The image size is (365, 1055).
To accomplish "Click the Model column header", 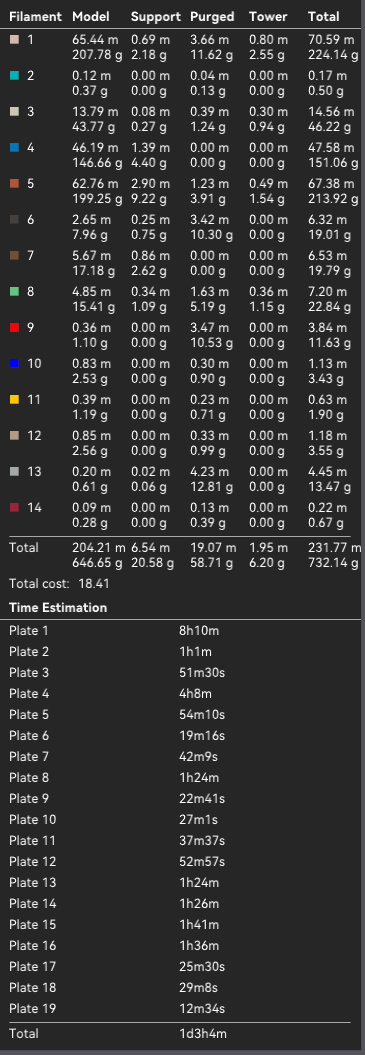I will coord(90,17).
